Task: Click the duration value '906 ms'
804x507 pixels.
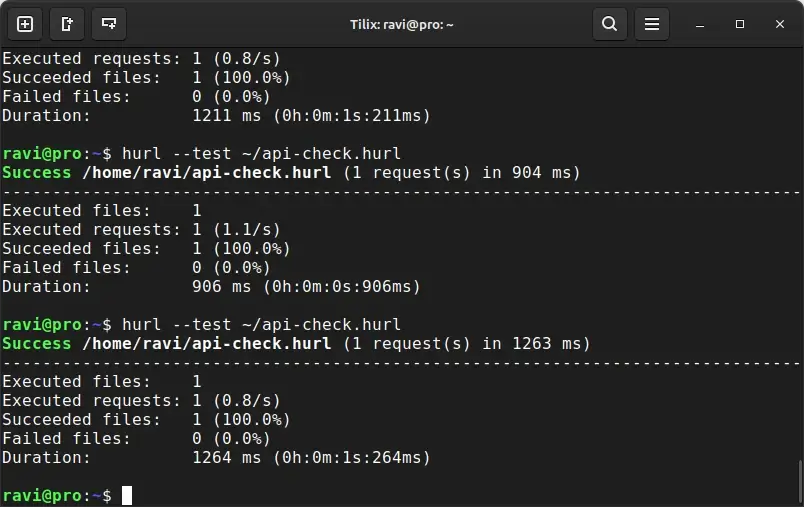Action: click(x=222, y=286)
